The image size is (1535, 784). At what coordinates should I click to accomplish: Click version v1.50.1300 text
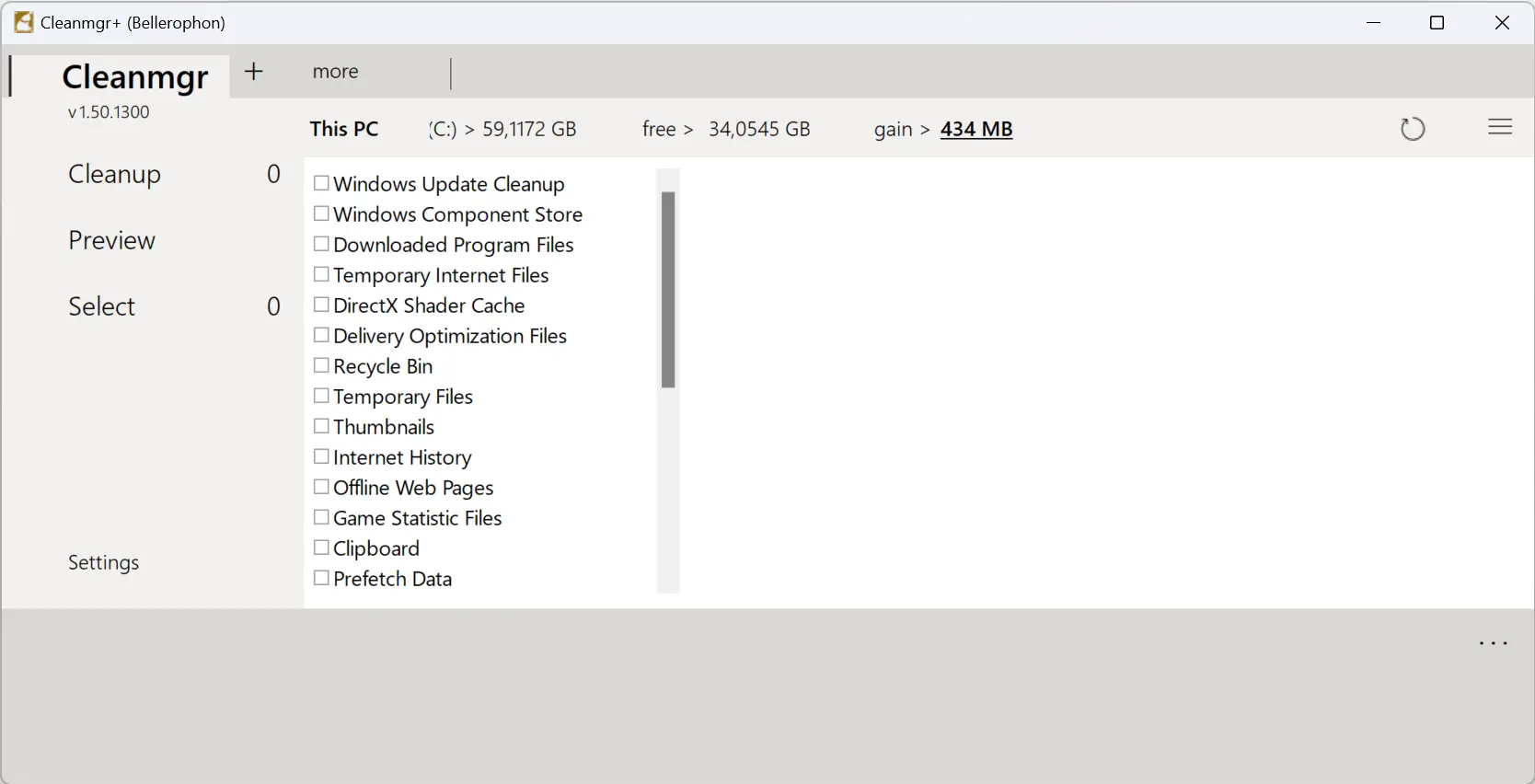pyautogui.click(x=109, y=112)
